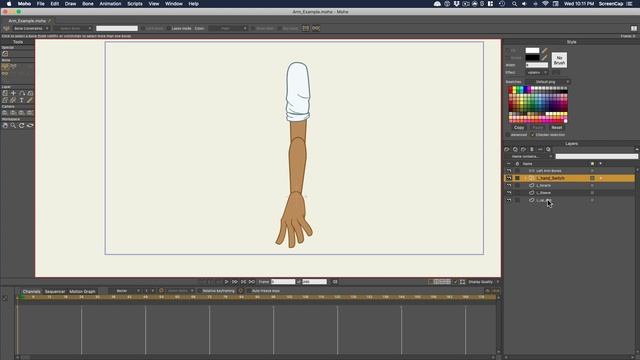
Task: Open the Draw menu
Action: tap(70, 4)
